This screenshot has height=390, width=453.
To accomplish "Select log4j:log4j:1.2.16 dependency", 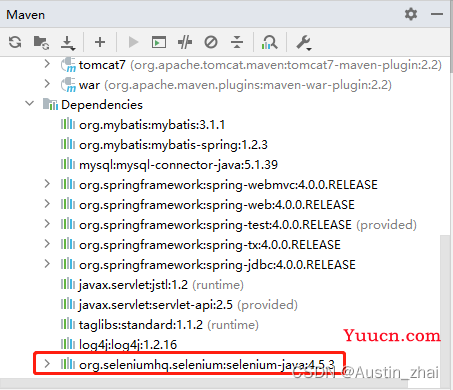I will 128,345.
